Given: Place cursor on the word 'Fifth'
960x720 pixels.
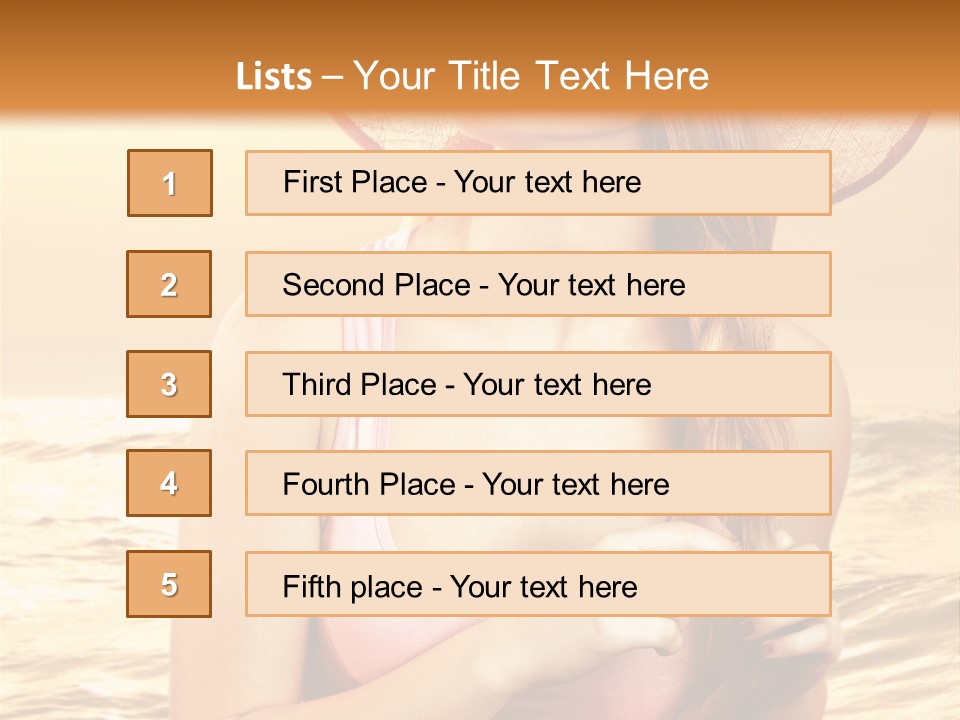Looking at the screenshot, I should point(311,586).
